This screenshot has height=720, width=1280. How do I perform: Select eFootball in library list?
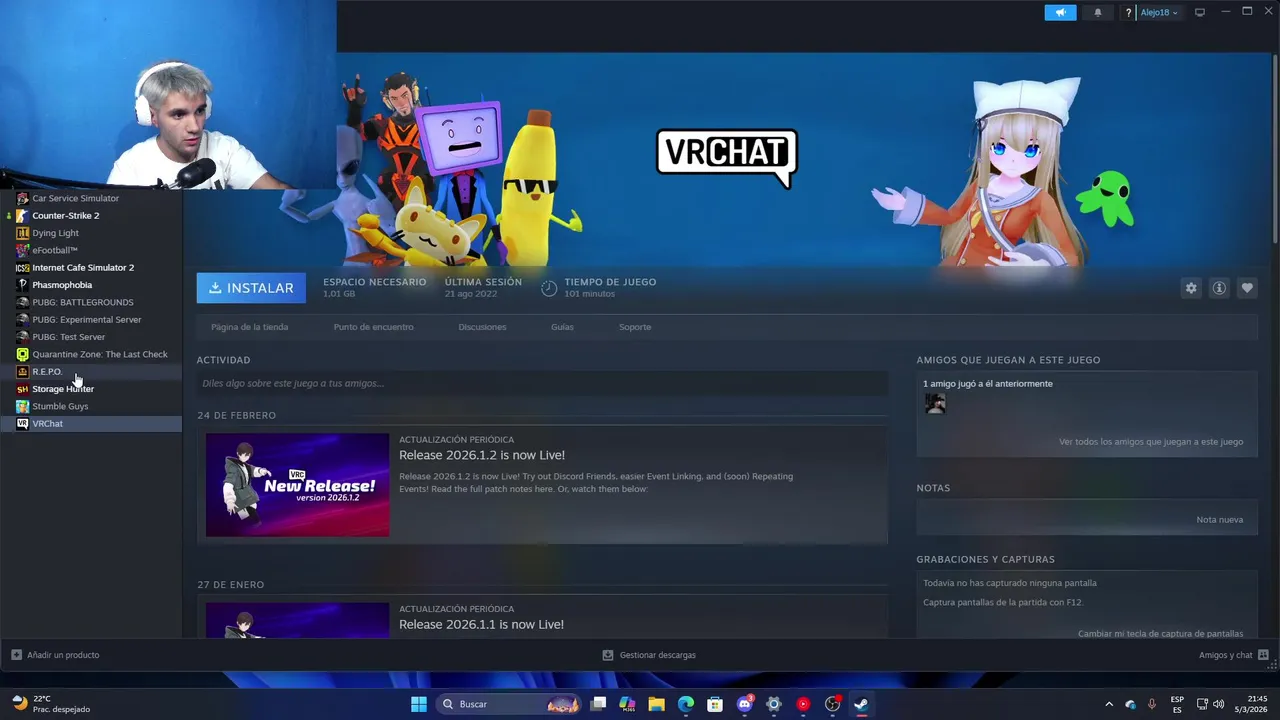point(91,250)
